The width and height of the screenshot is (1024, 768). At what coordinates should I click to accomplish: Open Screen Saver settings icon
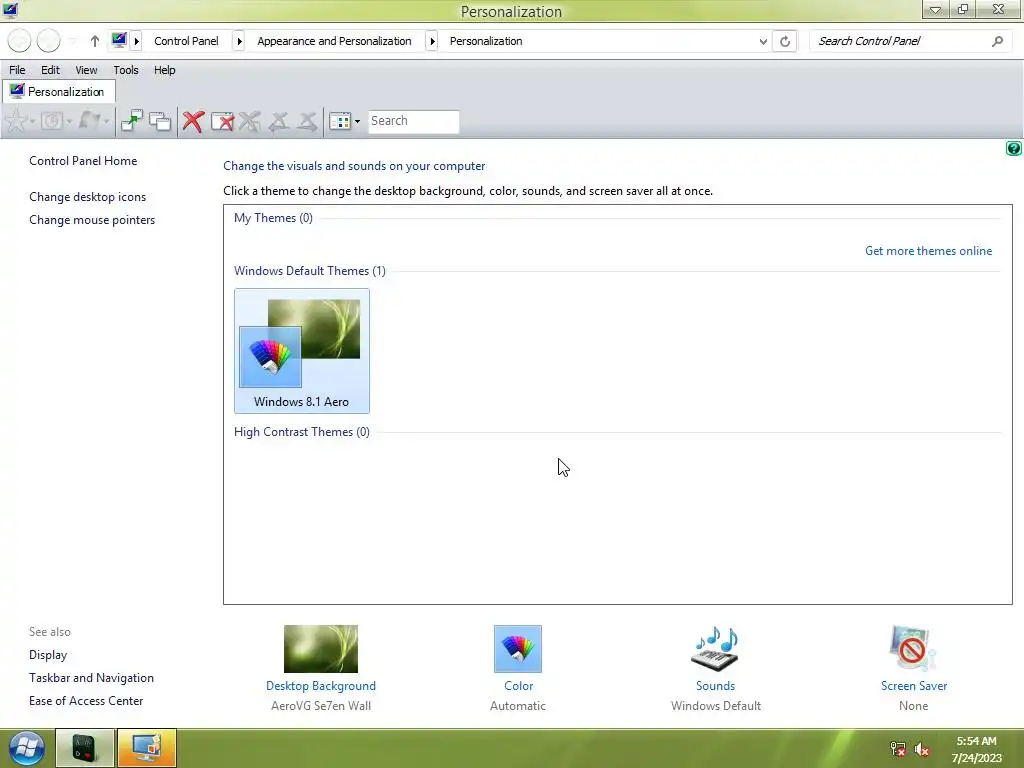pos(913,648)
